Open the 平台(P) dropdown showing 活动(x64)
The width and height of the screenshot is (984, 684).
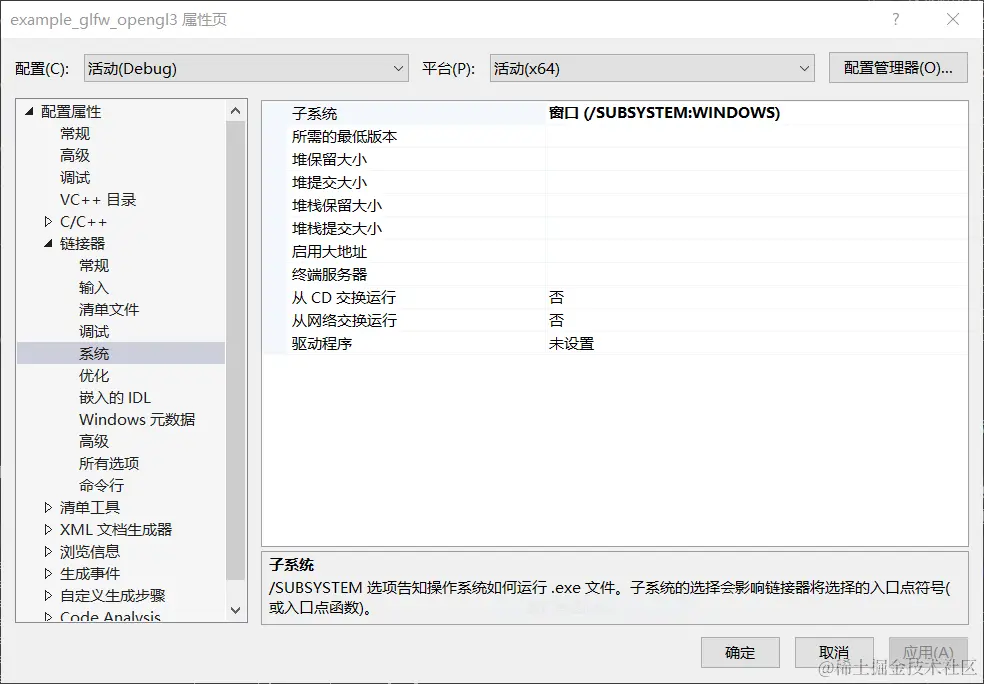(x=652, y=68)
